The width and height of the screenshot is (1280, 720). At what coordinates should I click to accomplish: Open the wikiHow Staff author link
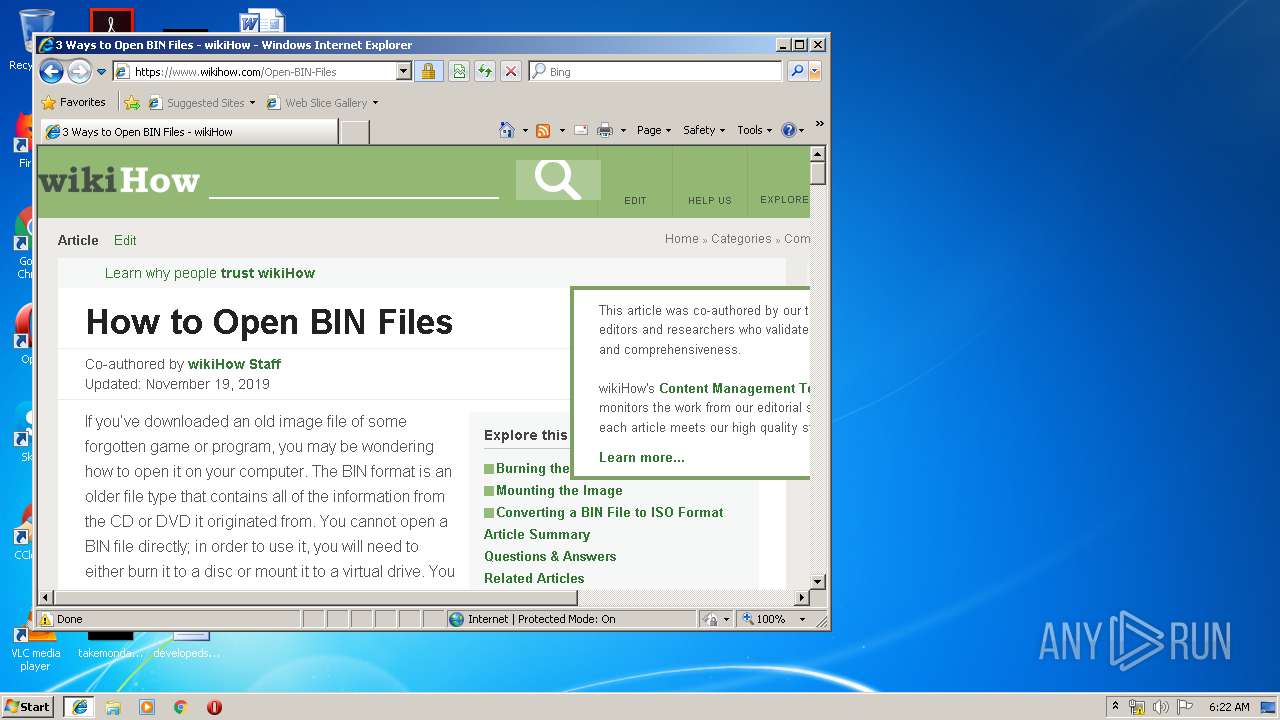[x=234, y=364]
